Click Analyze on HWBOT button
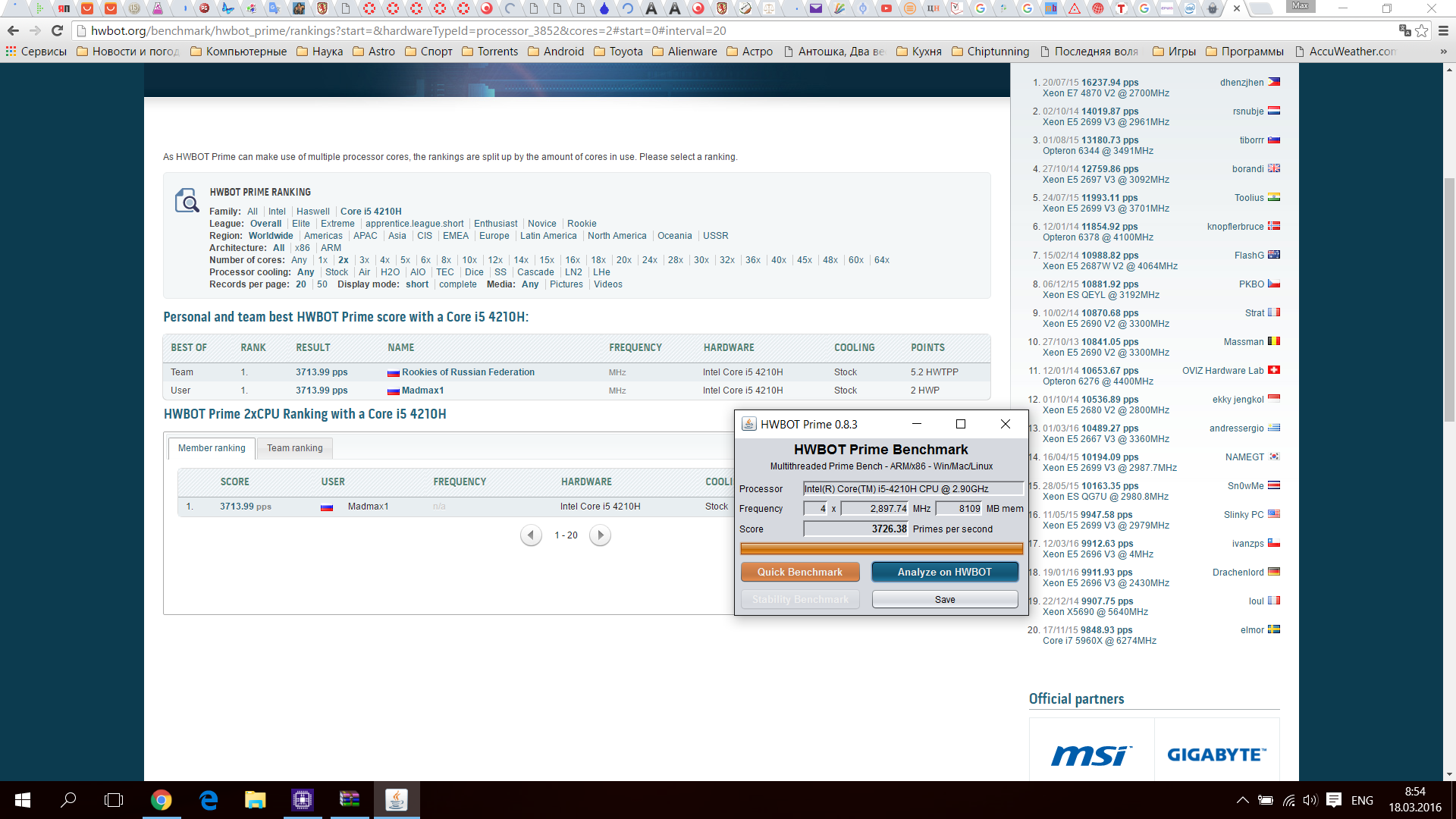The image size is (1456, 819). coord(945,572)
